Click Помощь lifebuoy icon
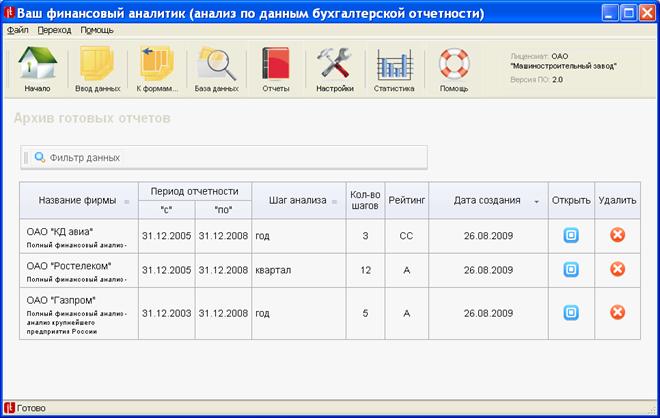Image resolution: width=660 pixels, height=418 pixels. [454, 69]
